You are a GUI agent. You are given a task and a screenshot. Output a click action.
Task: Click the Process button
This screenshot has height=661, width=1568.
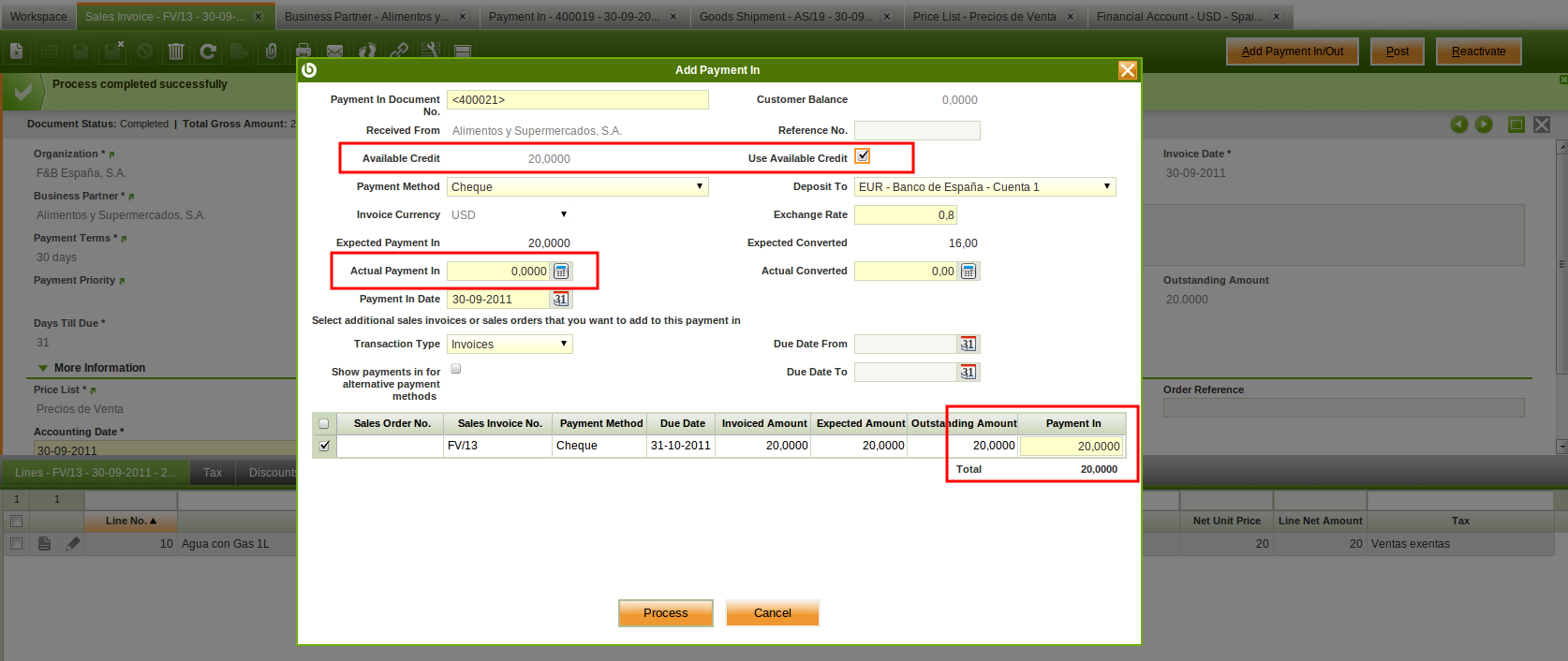pos(665,613)
